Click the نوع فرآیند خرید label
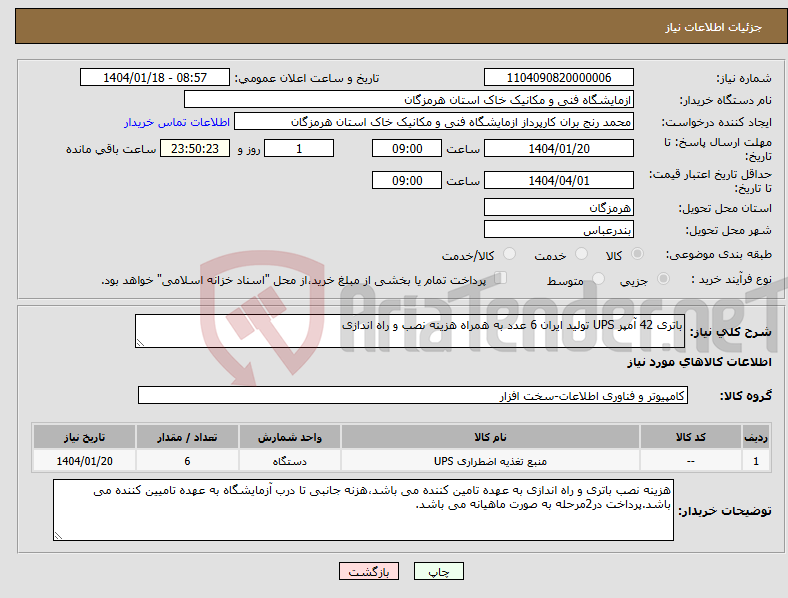The height and width of the screenshot is (598, 788). [x=732, y=279]
